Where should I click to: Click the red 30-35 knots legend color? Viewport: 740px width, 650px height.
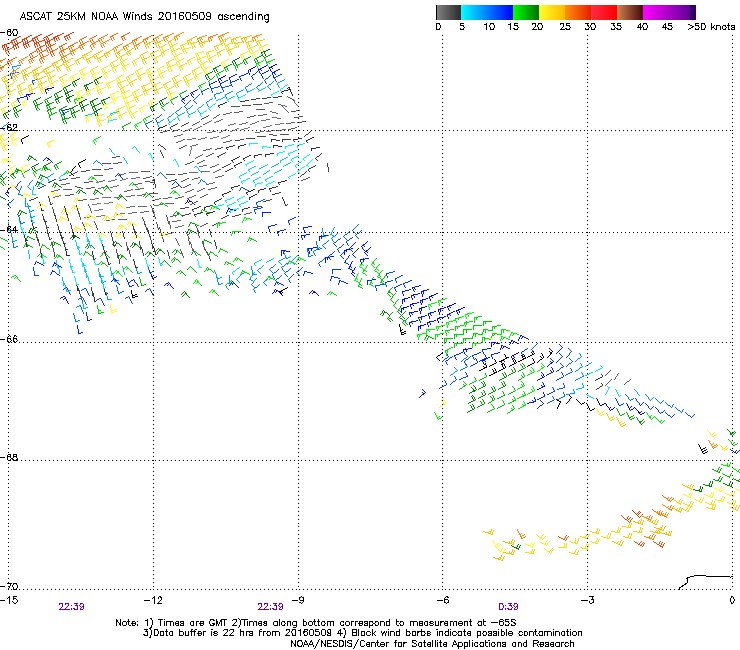(604, 12)
